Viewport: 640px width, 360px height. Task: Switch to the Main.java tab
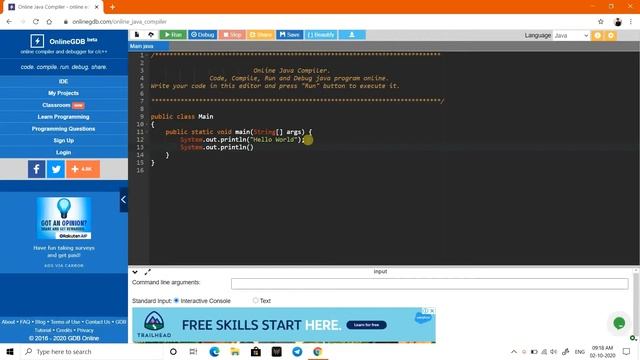point(142,46)
